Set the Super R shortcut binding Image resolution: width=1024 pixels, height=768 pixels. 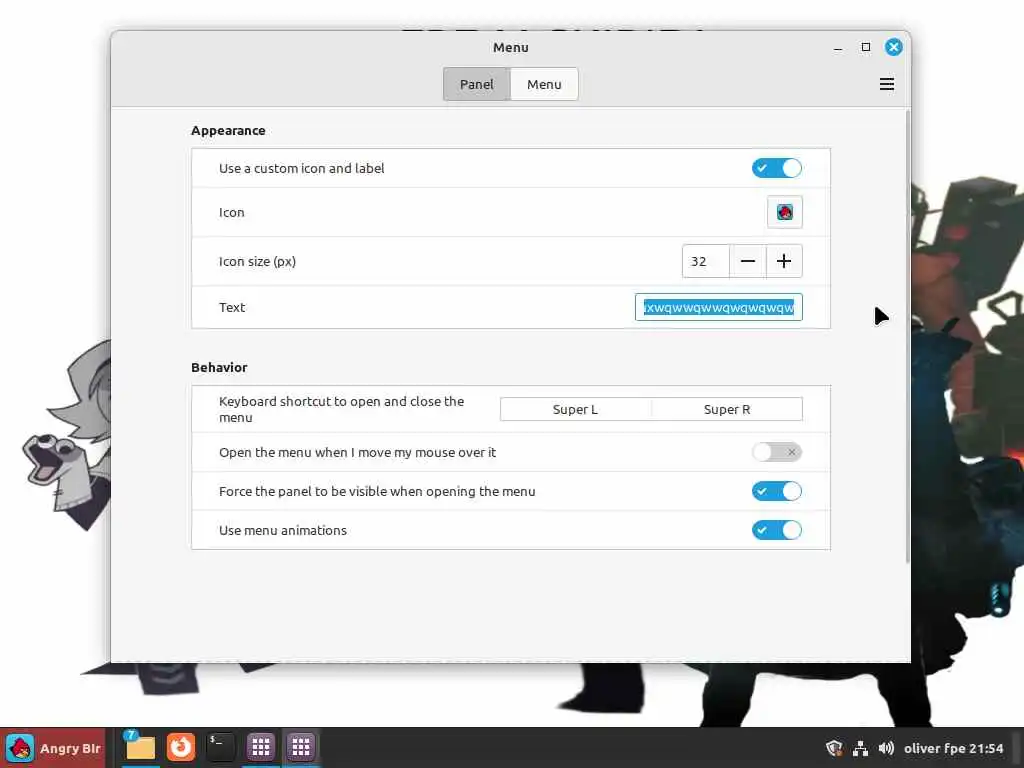(x=727, y=409)
